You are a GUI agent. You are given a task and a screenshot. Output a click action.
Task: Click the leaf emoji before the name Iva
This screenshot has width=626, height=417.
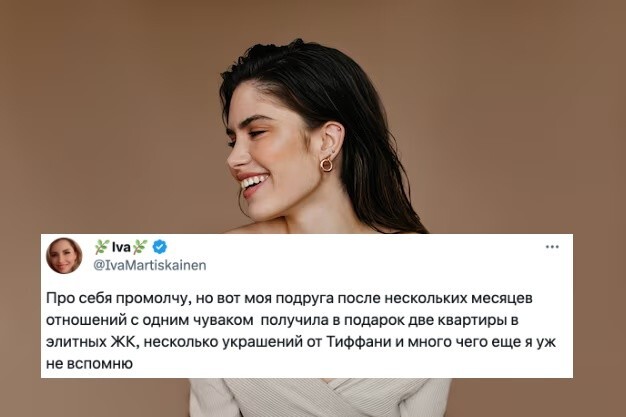click(102, 247)
